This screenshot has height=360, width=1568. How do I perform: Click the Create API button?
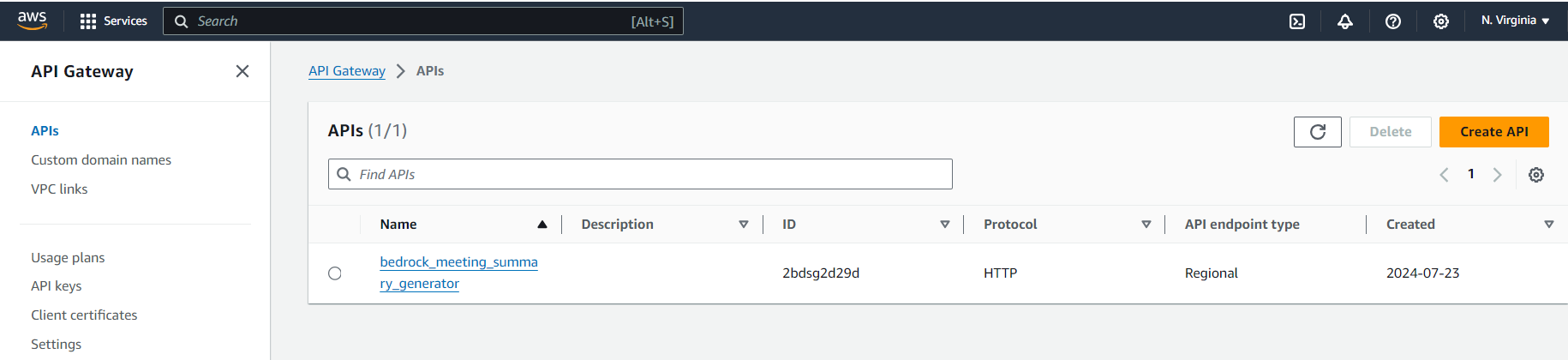point(1493,132)
